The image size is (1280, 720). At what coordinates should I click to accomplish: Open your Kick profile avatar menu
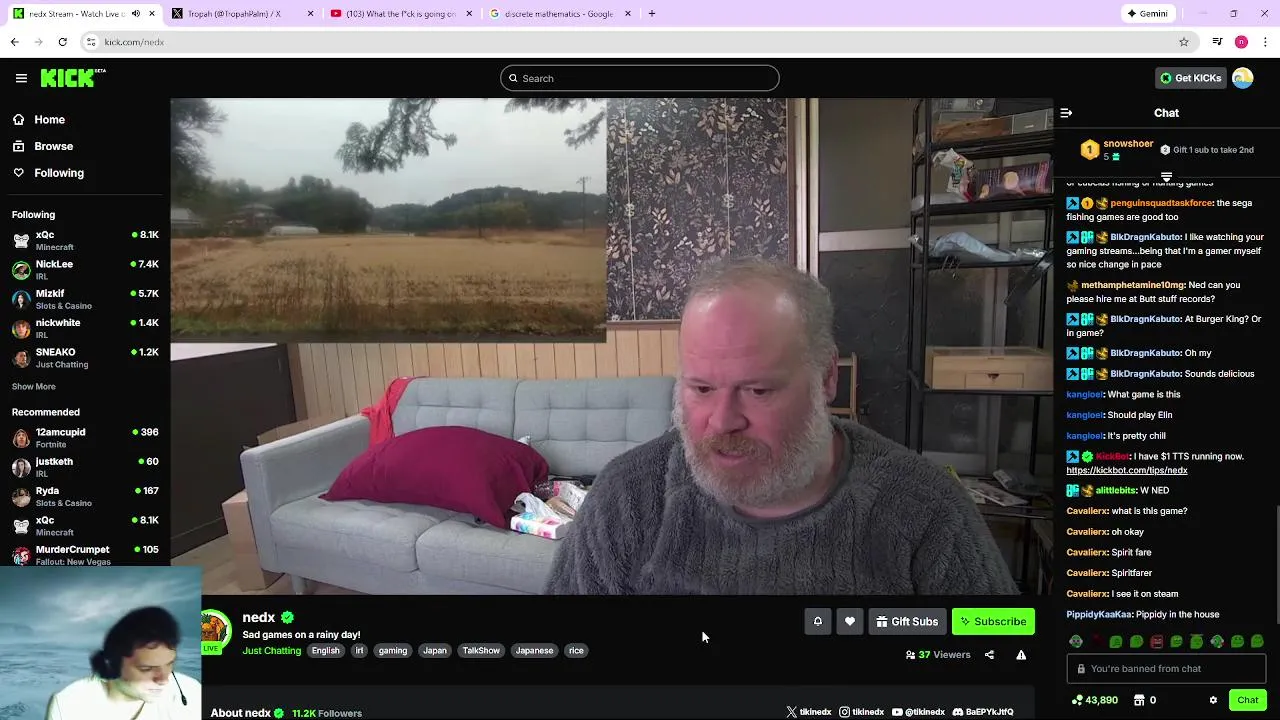[1243, 78]
